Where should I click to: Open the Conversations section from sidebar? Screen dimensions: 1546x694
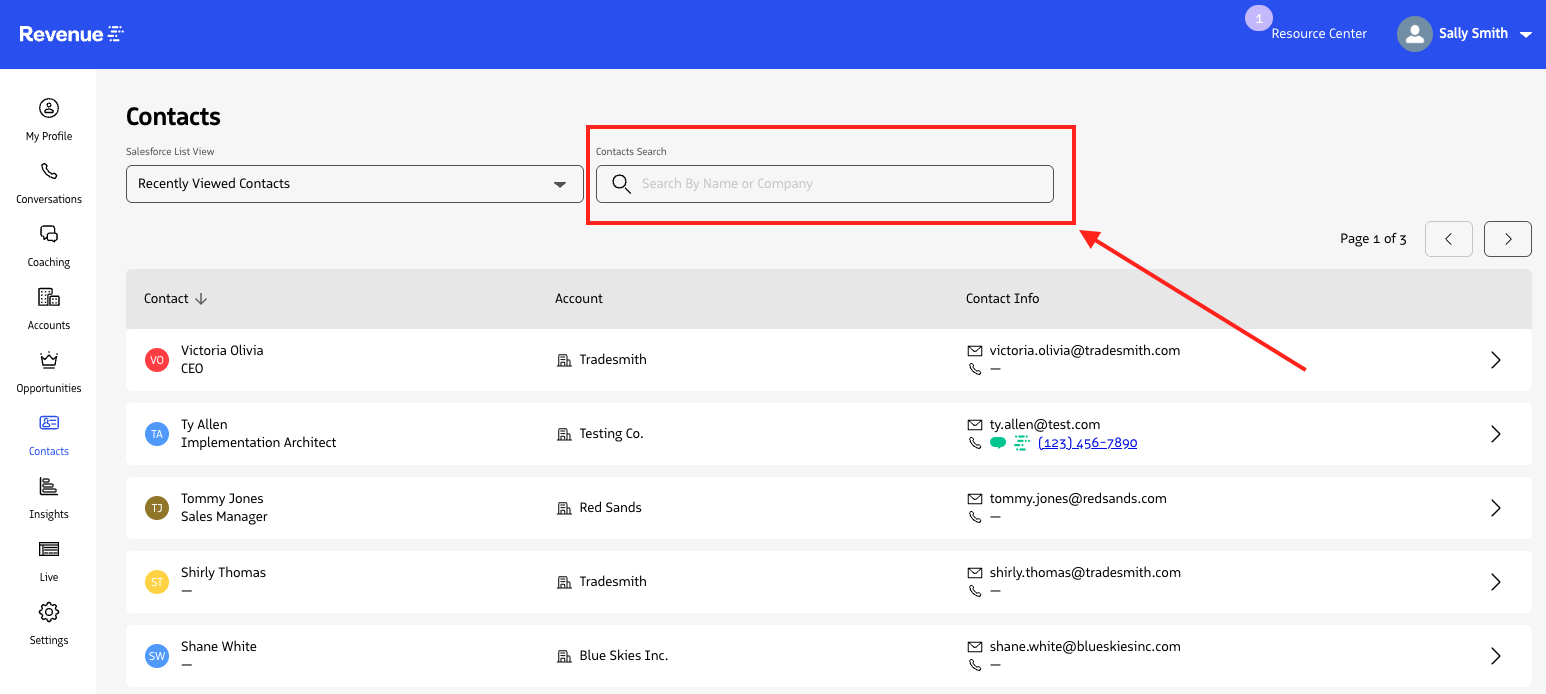pos(48,181)
